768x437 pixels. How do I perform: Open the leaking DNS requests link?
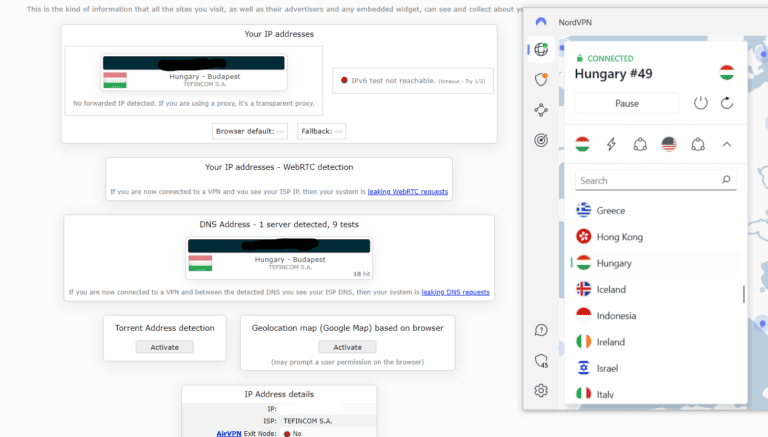point(455,292)
